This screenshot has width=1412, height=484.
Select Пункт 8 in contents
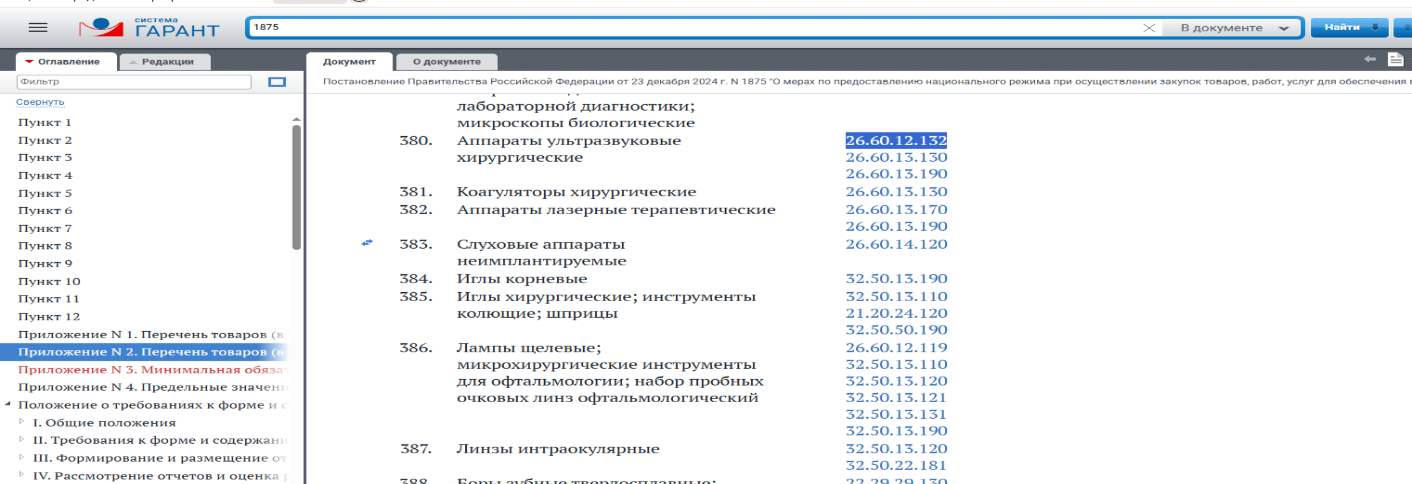pyautogui.click(x=45, y=245)
